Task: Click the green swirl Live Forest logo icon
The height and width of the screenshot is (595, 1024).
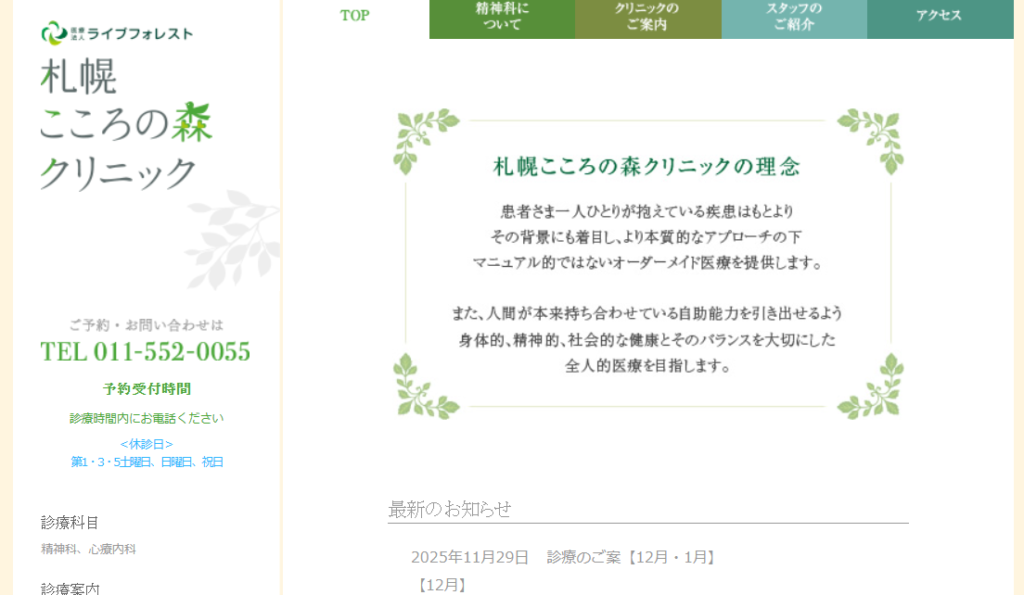Action: point(53,33)
